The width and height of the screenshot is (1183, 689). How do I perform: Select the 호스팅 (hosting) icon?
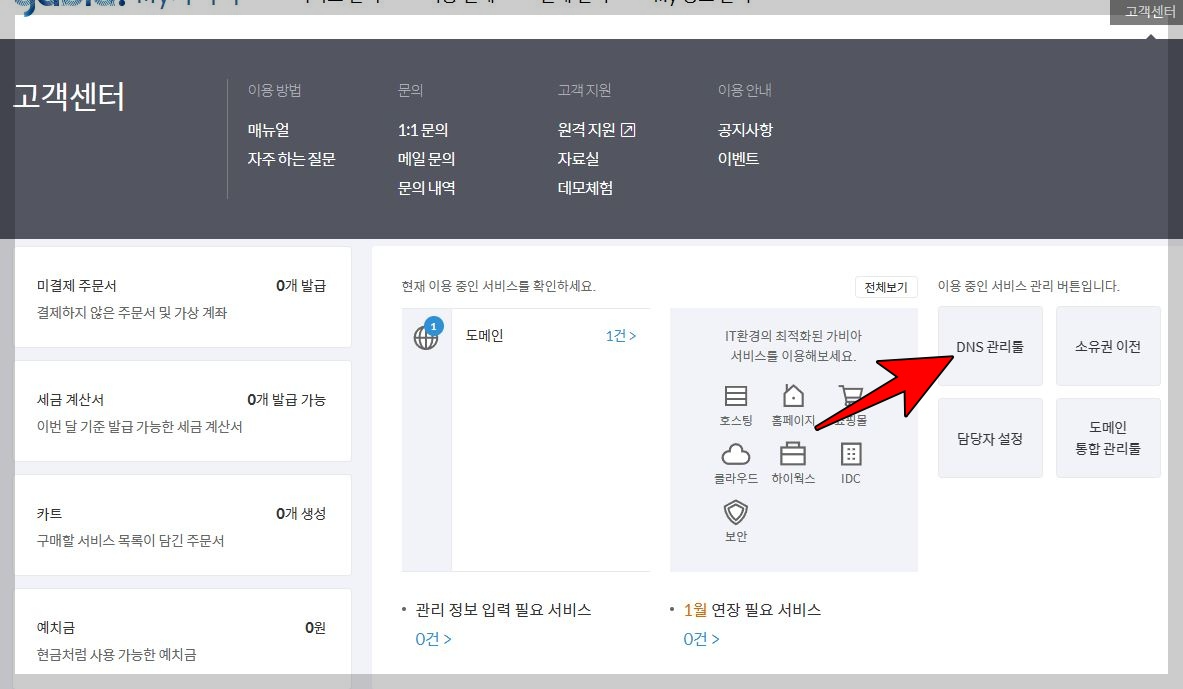tap(735, 396)
